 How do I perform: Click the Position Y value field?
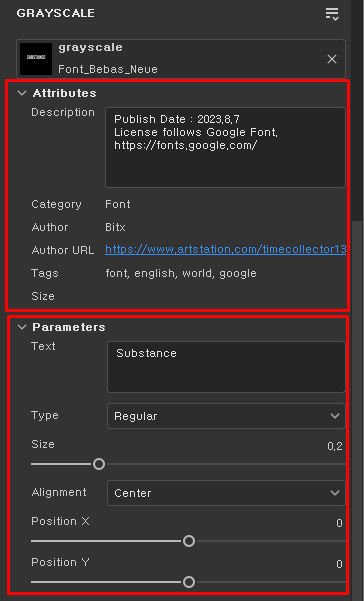coord(339,564)
